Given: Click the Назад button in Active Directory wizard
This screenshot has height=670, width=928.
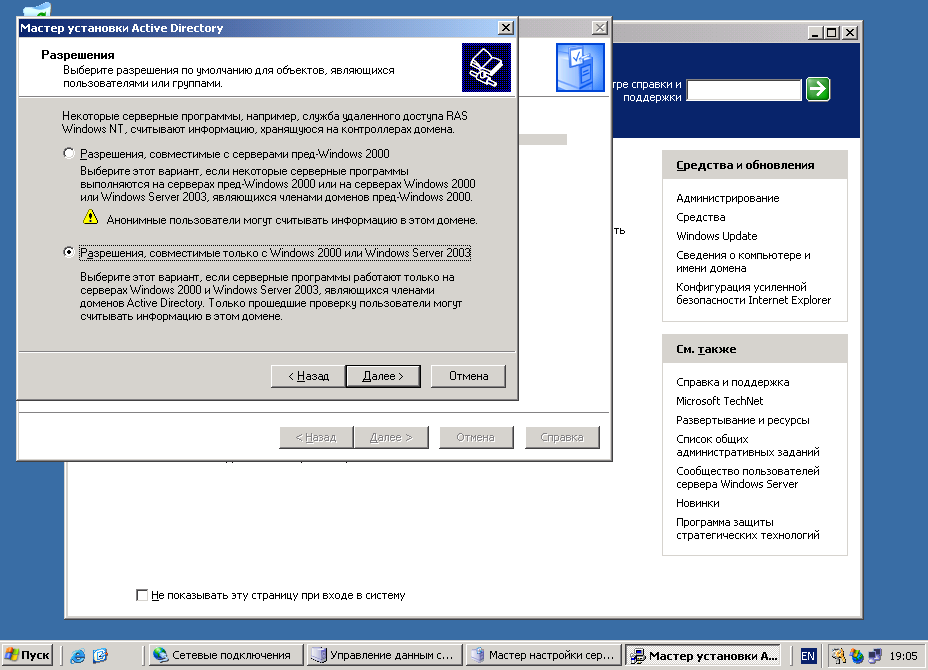Looking at the screenshot, I should 308,376.
